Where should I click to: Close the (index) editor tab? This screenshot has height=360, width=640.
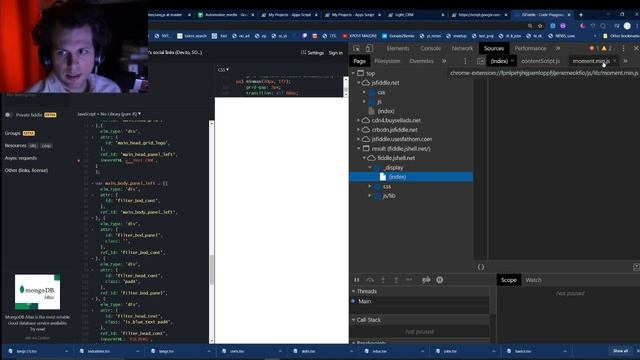pos(512,61)
